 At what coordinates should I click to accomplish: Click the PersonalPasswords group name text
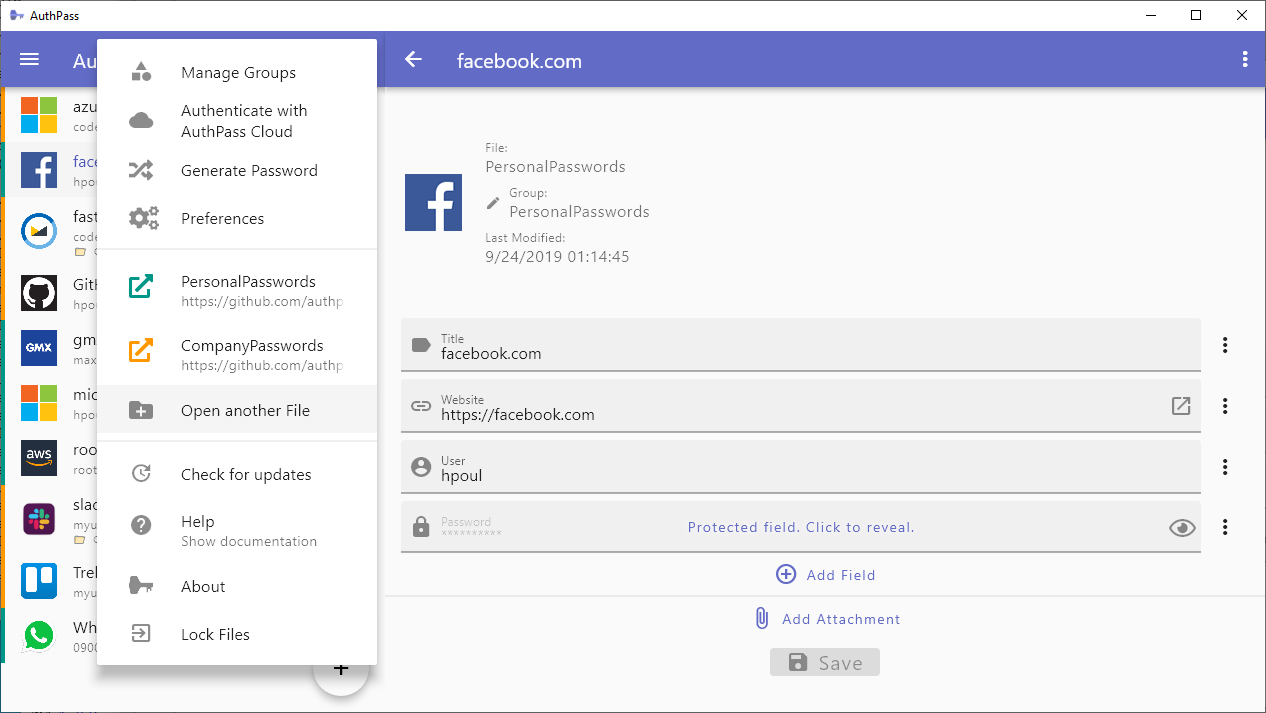click(579, 211)
